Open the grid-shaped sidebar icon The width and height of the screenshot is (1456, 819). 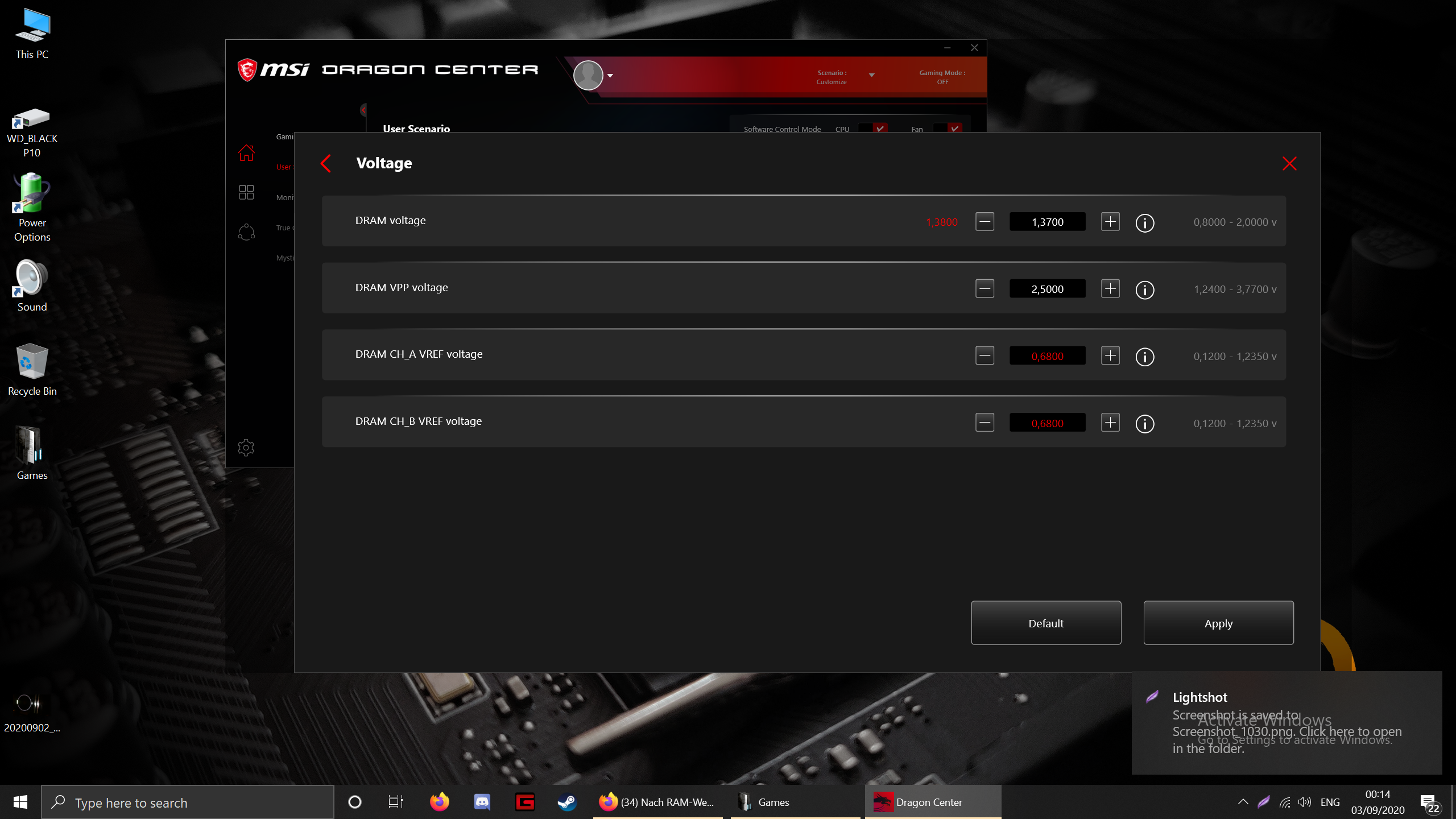click(x=246, y=192)
